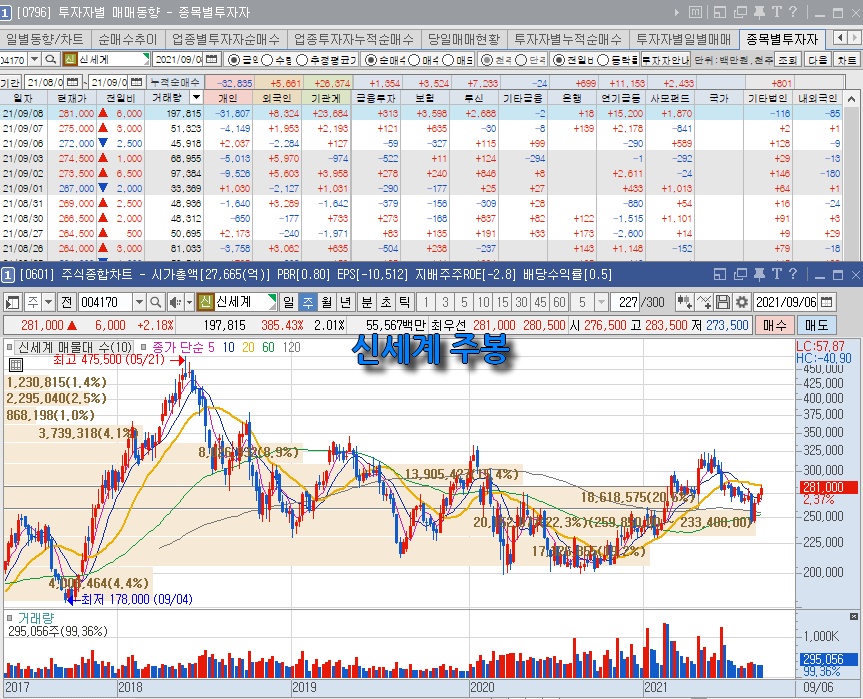Select the 매수 radio button

[414, 59]
